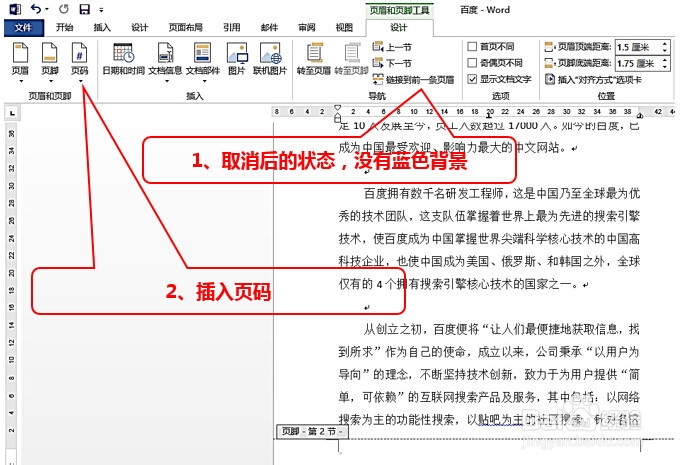Viewport: 680px width, 465px height.
Task: Switch to the 页面布局 tab
Action: coord(185,27)
